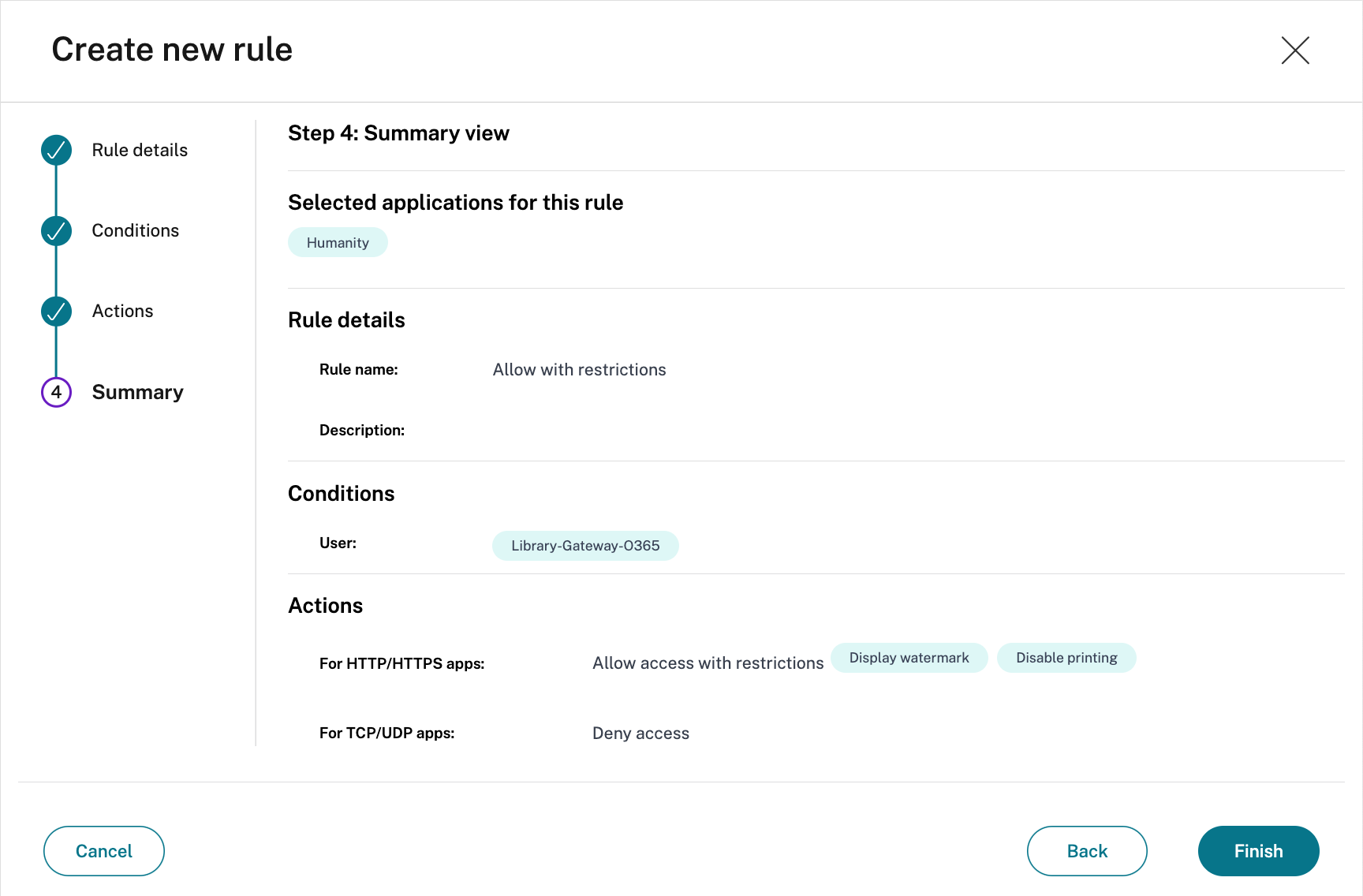1363x896 pixels.
Task: Click the Library-Gateway-O365 user chip
Action: 585,546
